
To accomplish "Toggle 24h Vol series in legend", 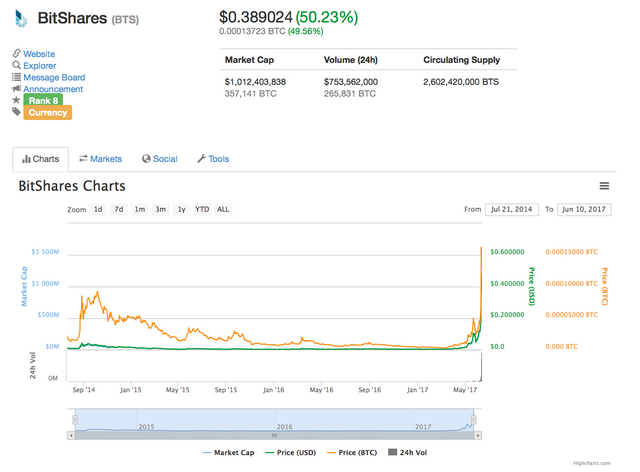I will (x=407, y=452).
